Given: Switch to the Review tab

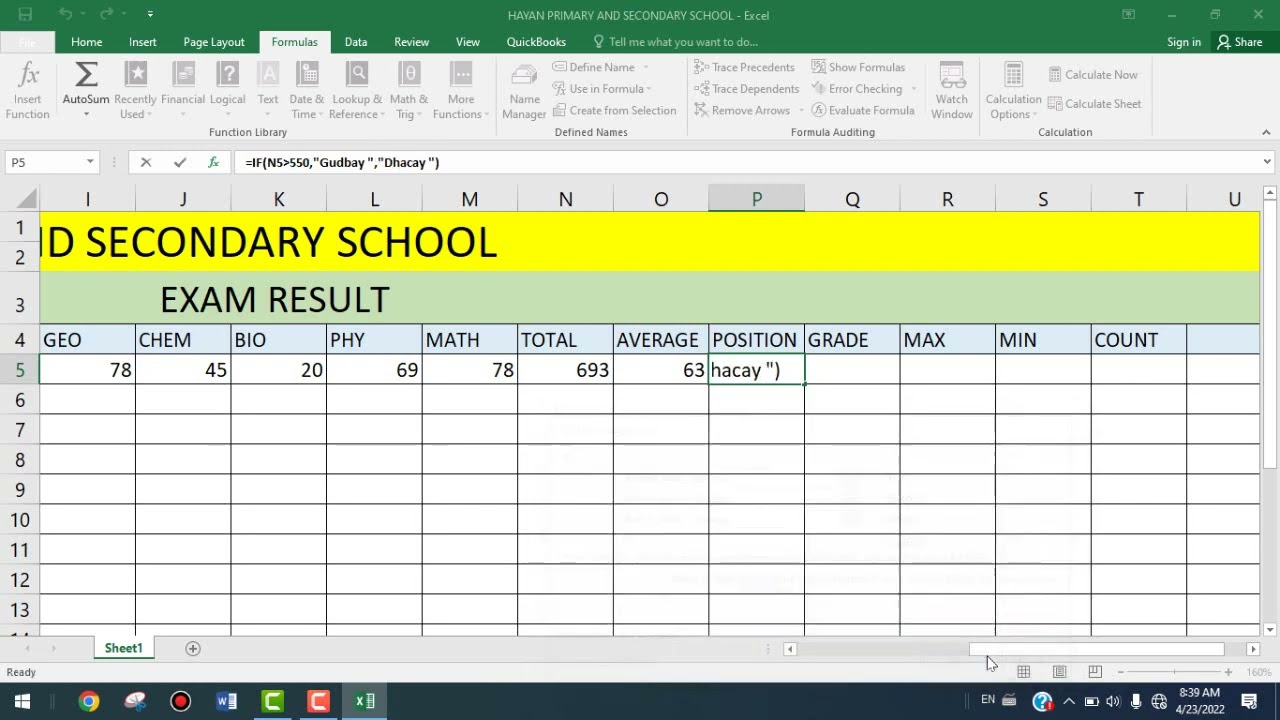Looking at the screenshot, I should pos(411,42).
